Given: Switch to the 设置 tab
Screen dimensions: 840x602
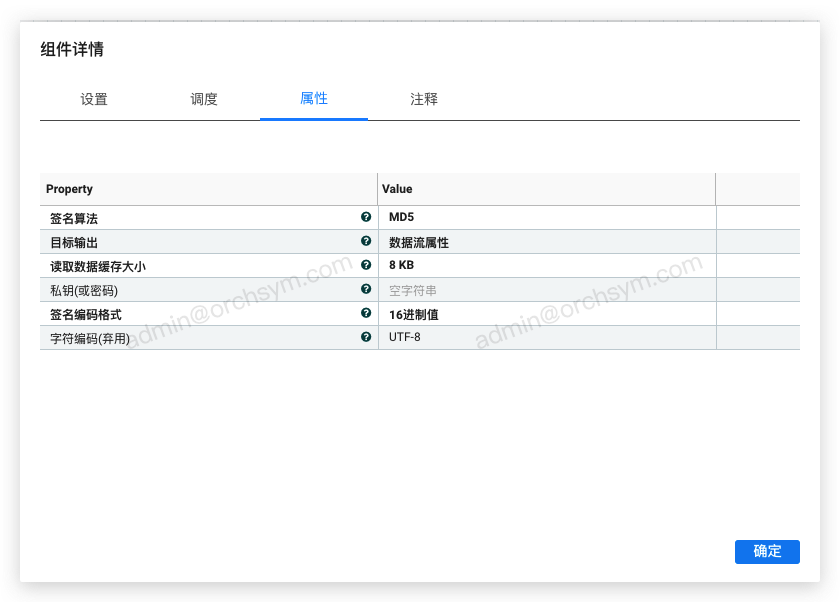Looking at the screenshot, I should click(94, 99).
